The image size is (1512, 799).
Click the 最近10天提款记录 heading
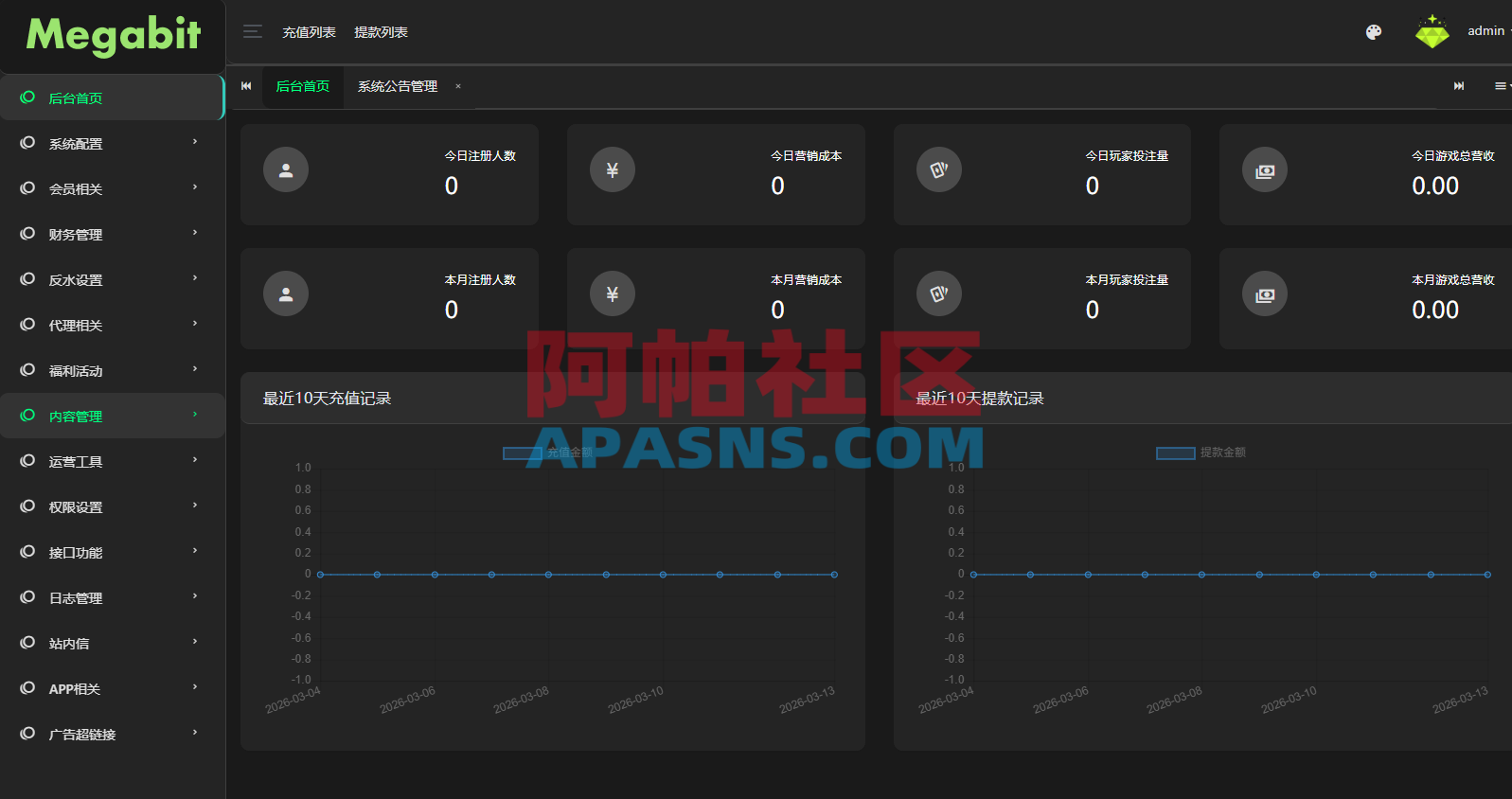pos(980,399)
